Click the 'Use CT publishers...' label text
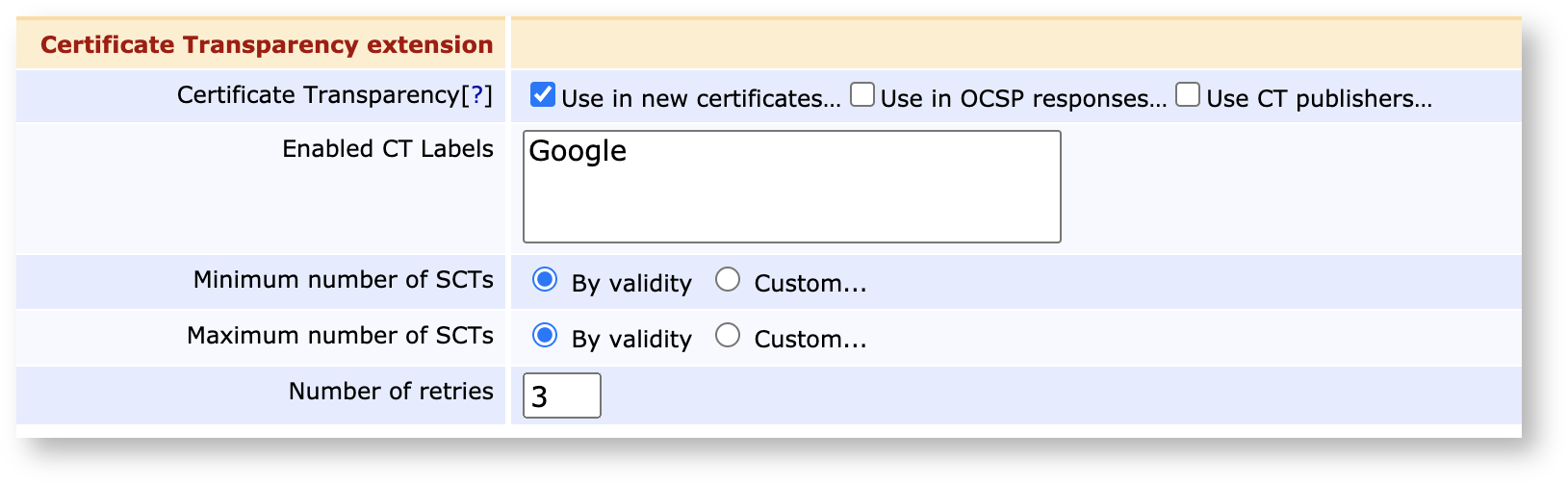 pyautogui.click(x=1319, y=99)
